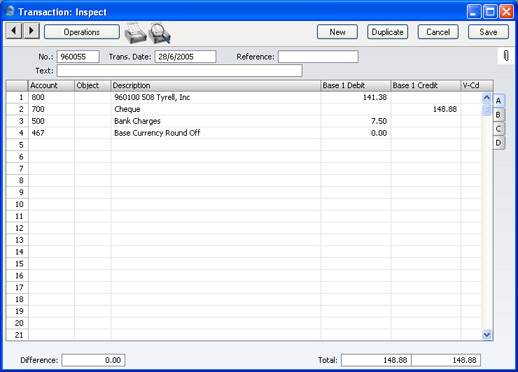The width and height of the screenshot is (518, 372).
Task: Maximize the Transaction window
Action: (x=490, y=12)
